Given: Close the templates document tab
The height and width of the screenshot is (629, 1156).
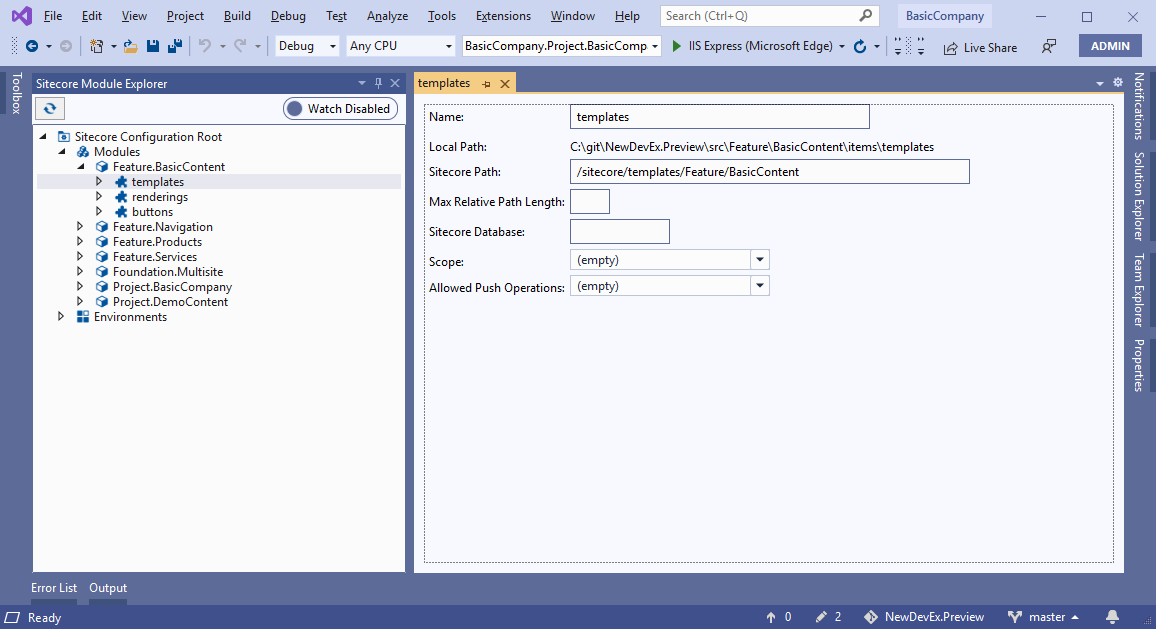Looking at the screenshot, I should click(505, 84).
